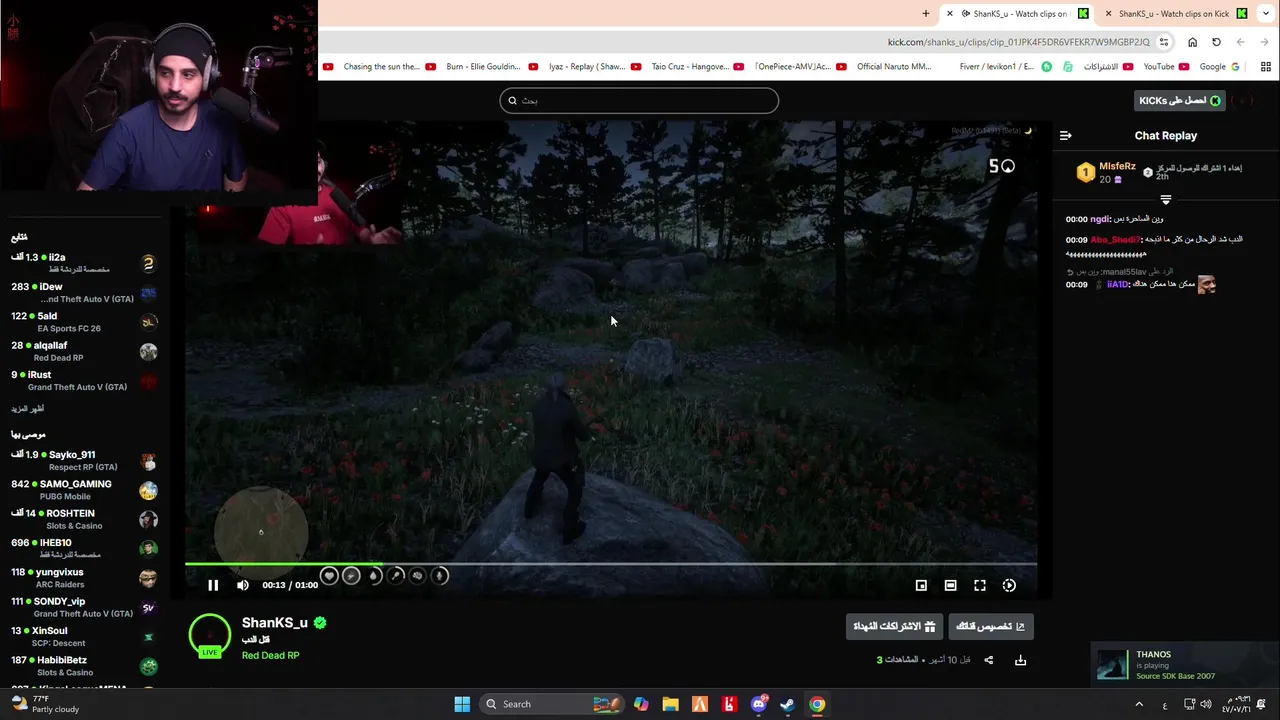Open ShanKS_u channel name link

tap(275, 623)
